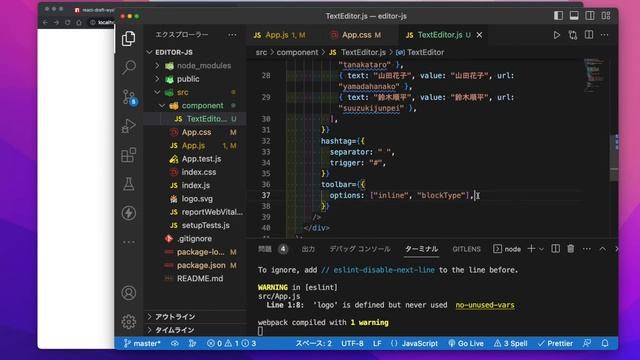Select the ターミナル panel tab

421,249
